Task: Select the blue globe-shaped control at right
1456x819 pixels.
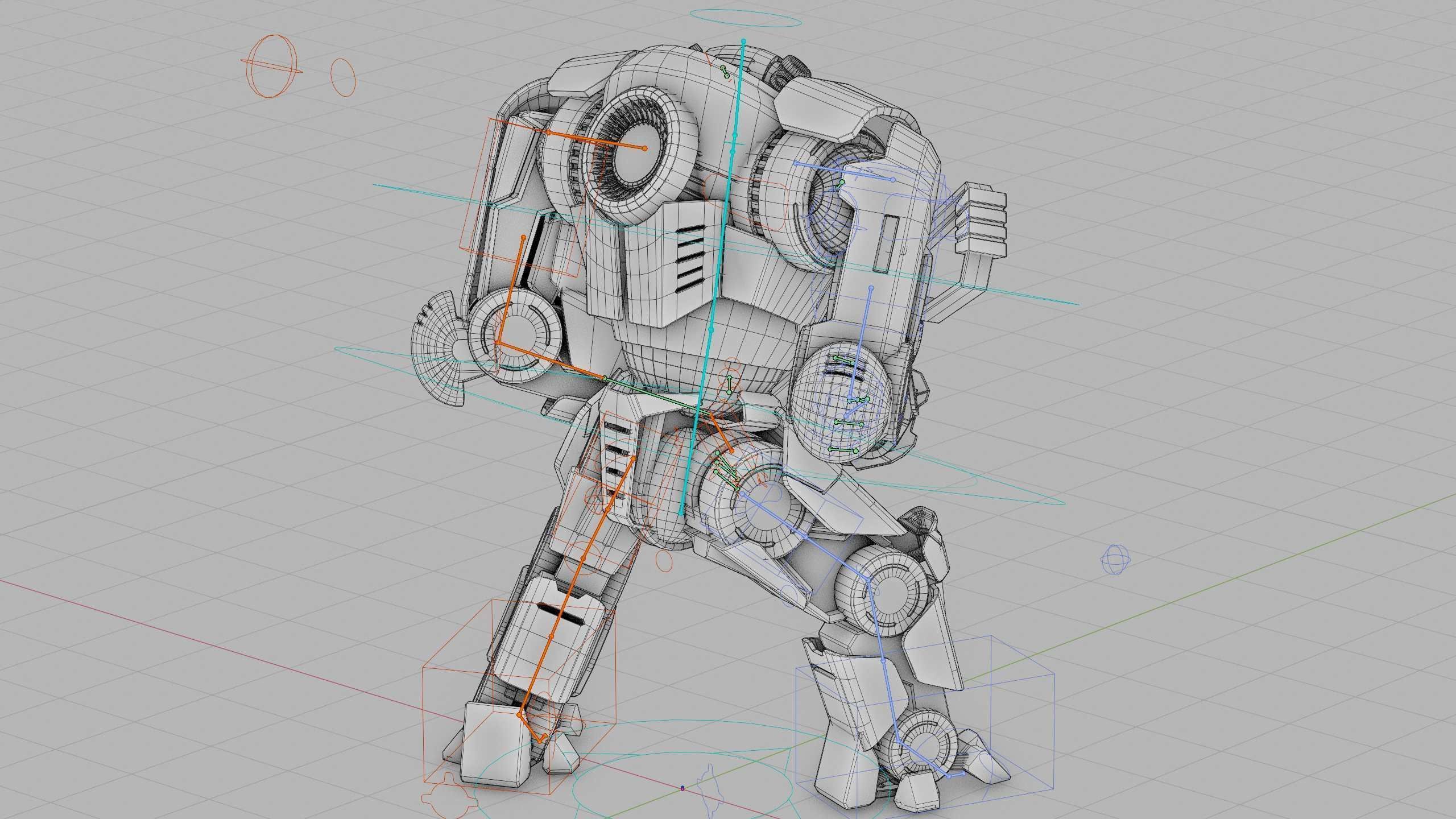Action: pos(1115,559)
